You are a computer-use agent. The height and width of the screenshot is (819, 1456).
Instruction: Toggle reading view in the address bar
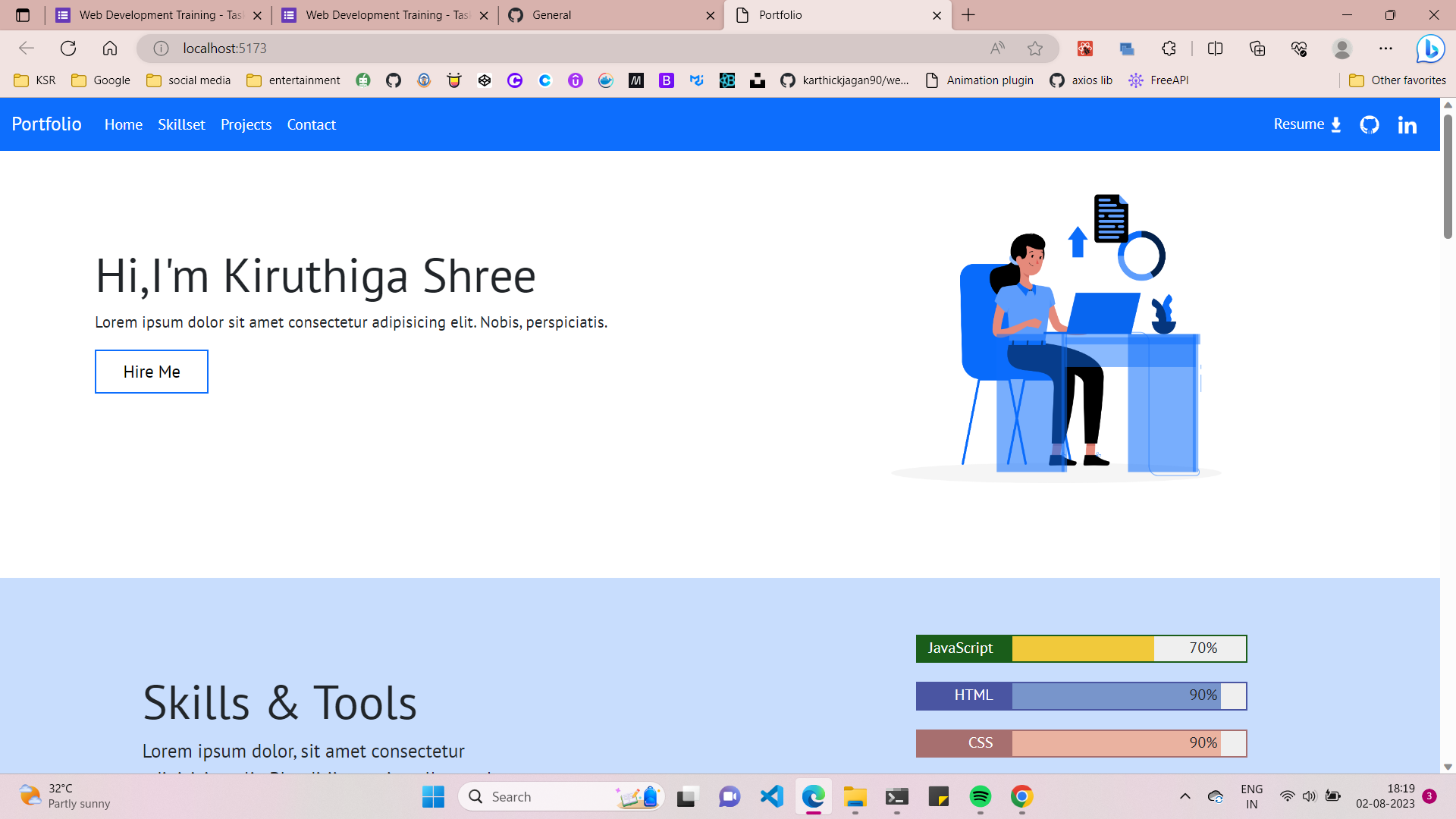[996, 48]
